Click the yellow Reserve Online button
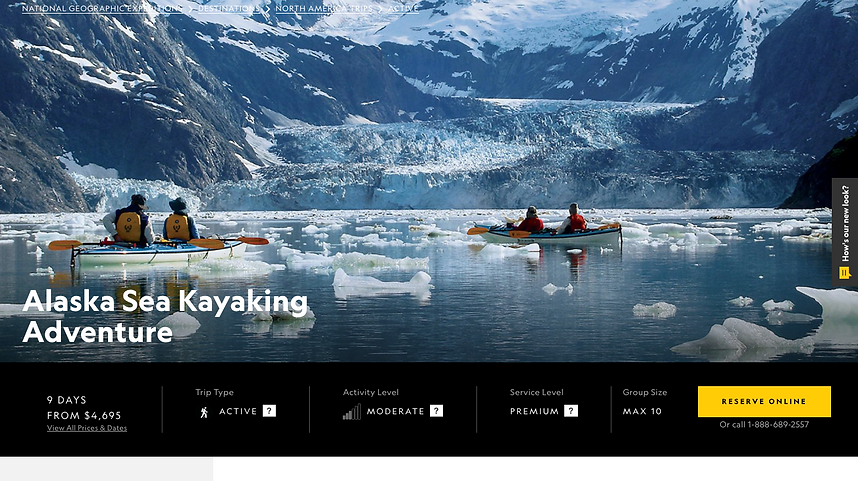The image size is (858, 481). click(x=764, y=401)
